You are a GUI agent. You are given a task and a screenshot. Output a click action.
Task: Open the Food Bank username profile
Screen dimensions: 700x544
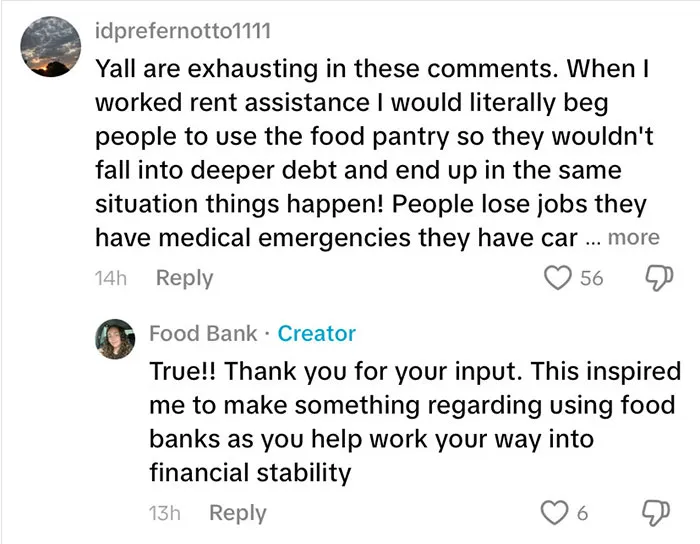[203, 333]
